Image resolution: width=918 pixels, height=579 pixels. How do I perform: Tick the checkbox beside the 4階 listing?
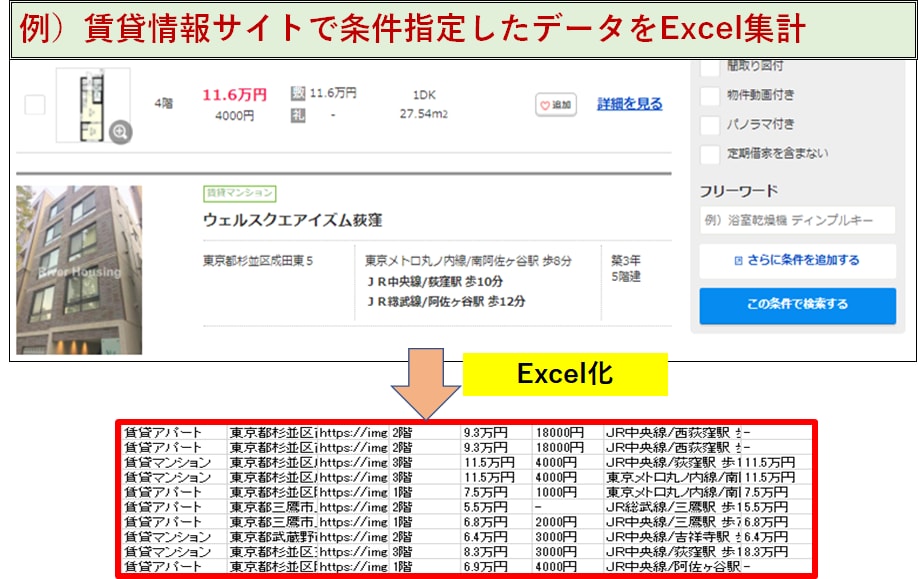tap(35, 105)
